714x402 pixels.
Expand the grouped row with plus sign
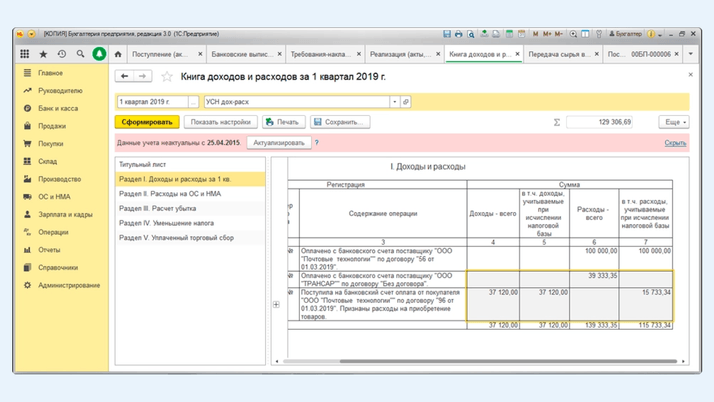pyautogui.click(x=276, y=304)
